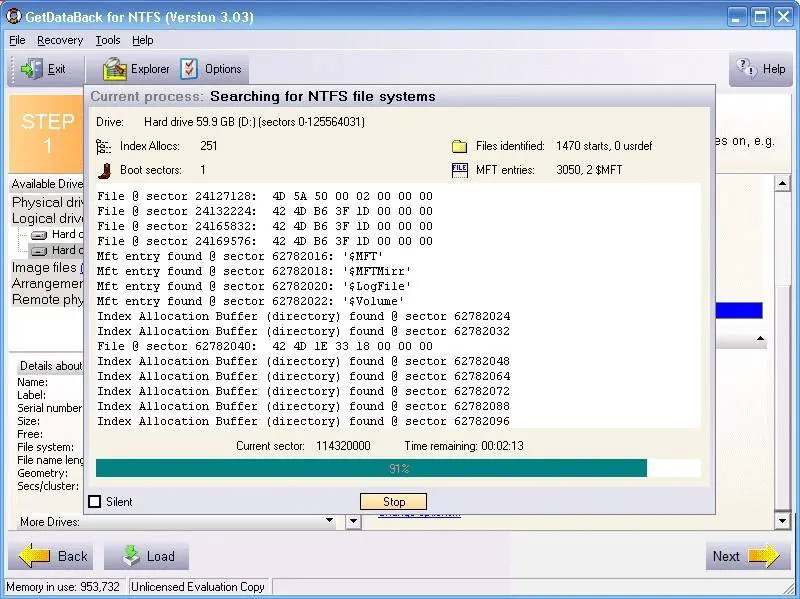
Task: Open the Recovery menu
Action: 60,40
